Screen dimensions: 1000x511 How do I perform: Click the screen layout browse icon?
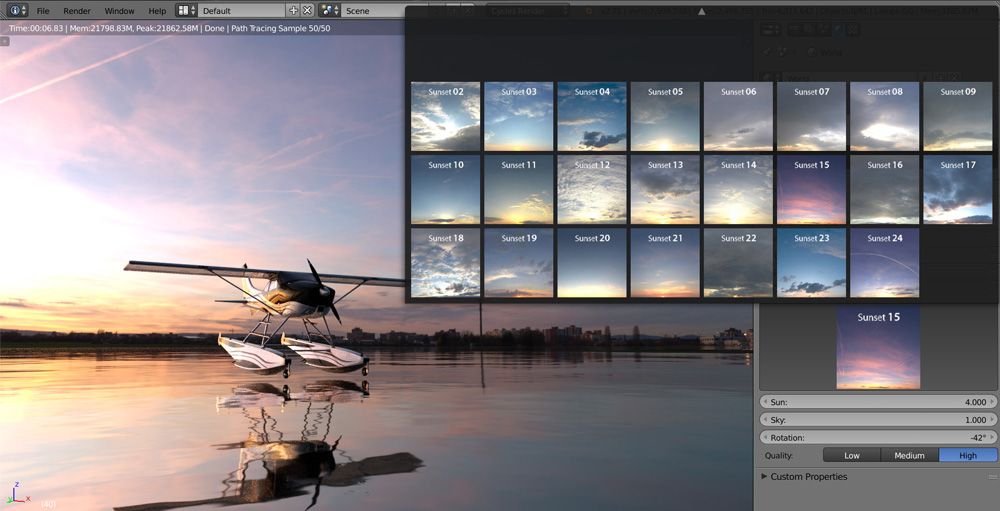[x=187, y=10]
